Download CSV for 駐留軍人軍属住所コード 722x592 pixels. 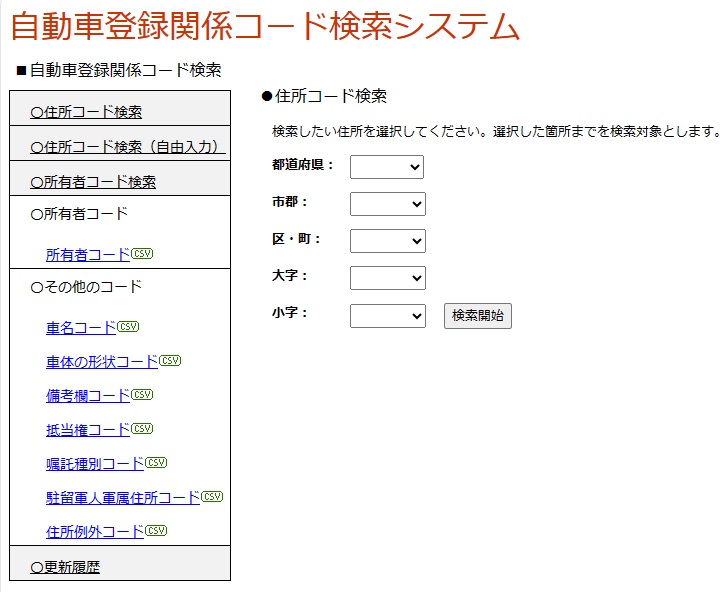point(212,497)
